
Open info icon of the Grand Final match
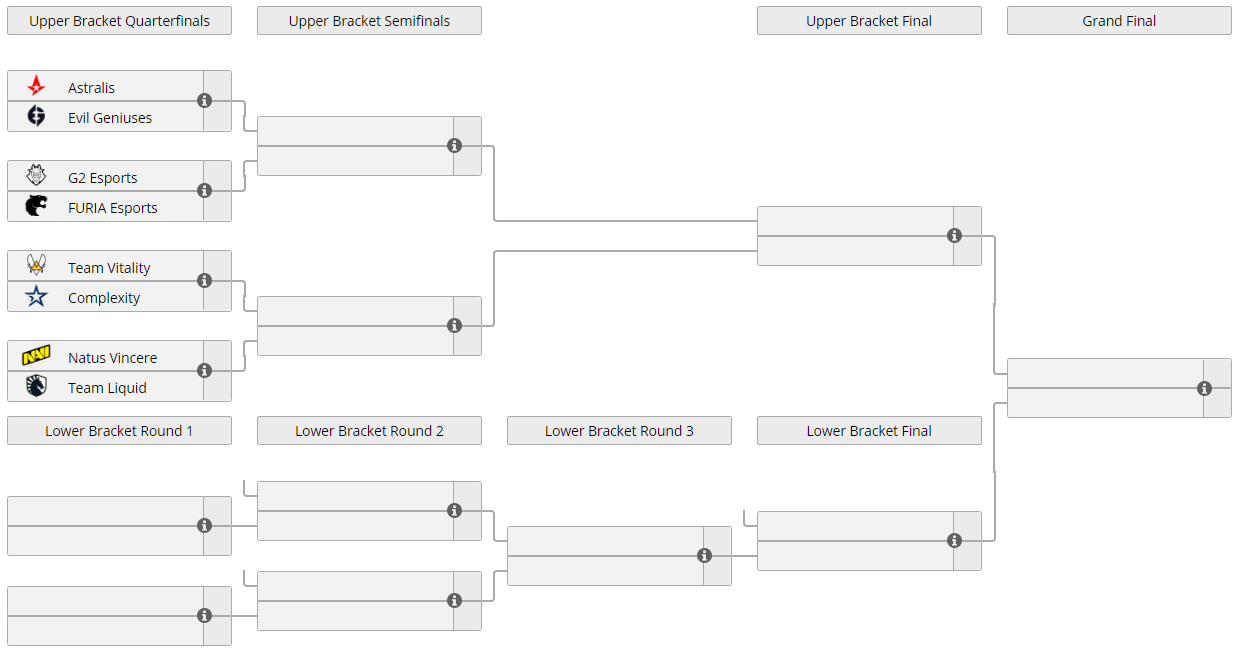1205,389
